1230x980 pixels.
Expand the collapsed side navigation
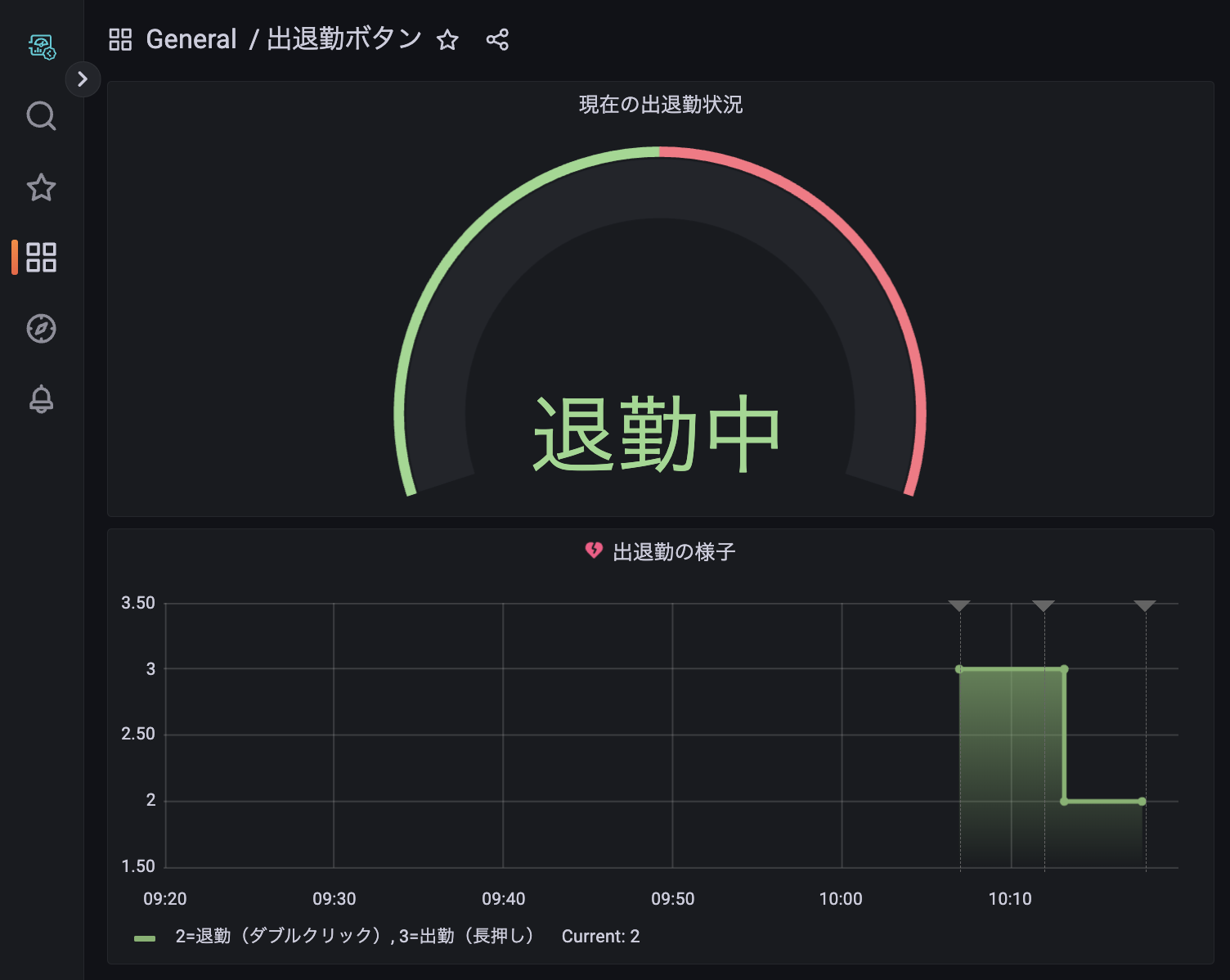click(83, 79)
